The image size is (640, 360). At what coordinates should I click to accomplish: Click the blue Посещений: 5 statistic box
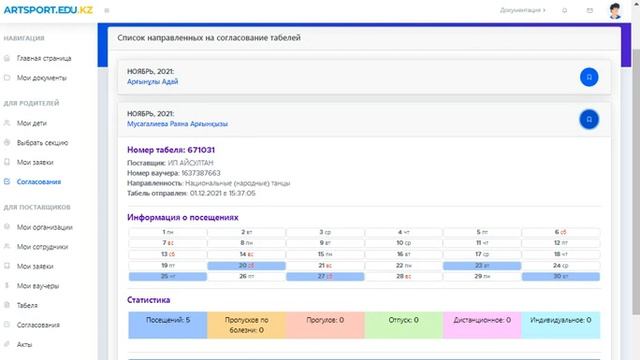tap(168, 325)
